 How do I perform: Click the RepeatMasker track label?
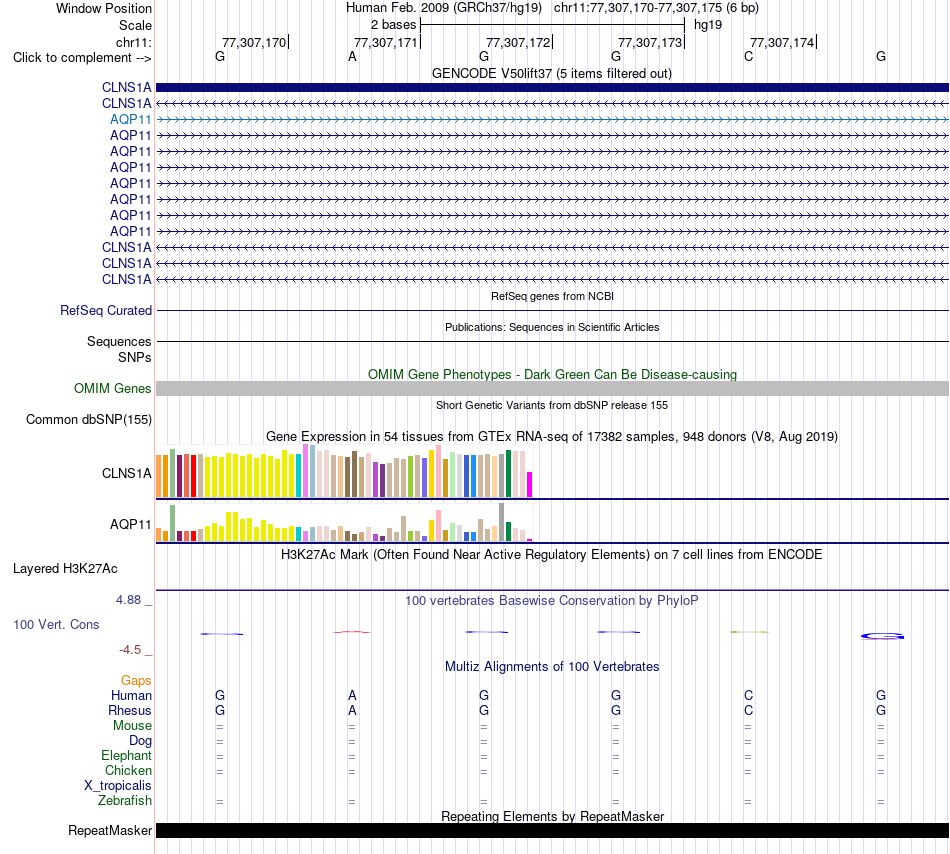tap(110, 830)
